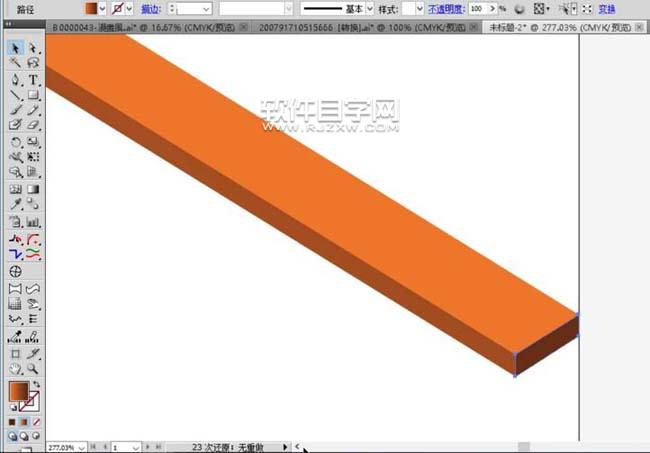This screenshot has width=650, height=453.
Task: Open the fill color dropdown in control bar
Action: tap(102, 8)
